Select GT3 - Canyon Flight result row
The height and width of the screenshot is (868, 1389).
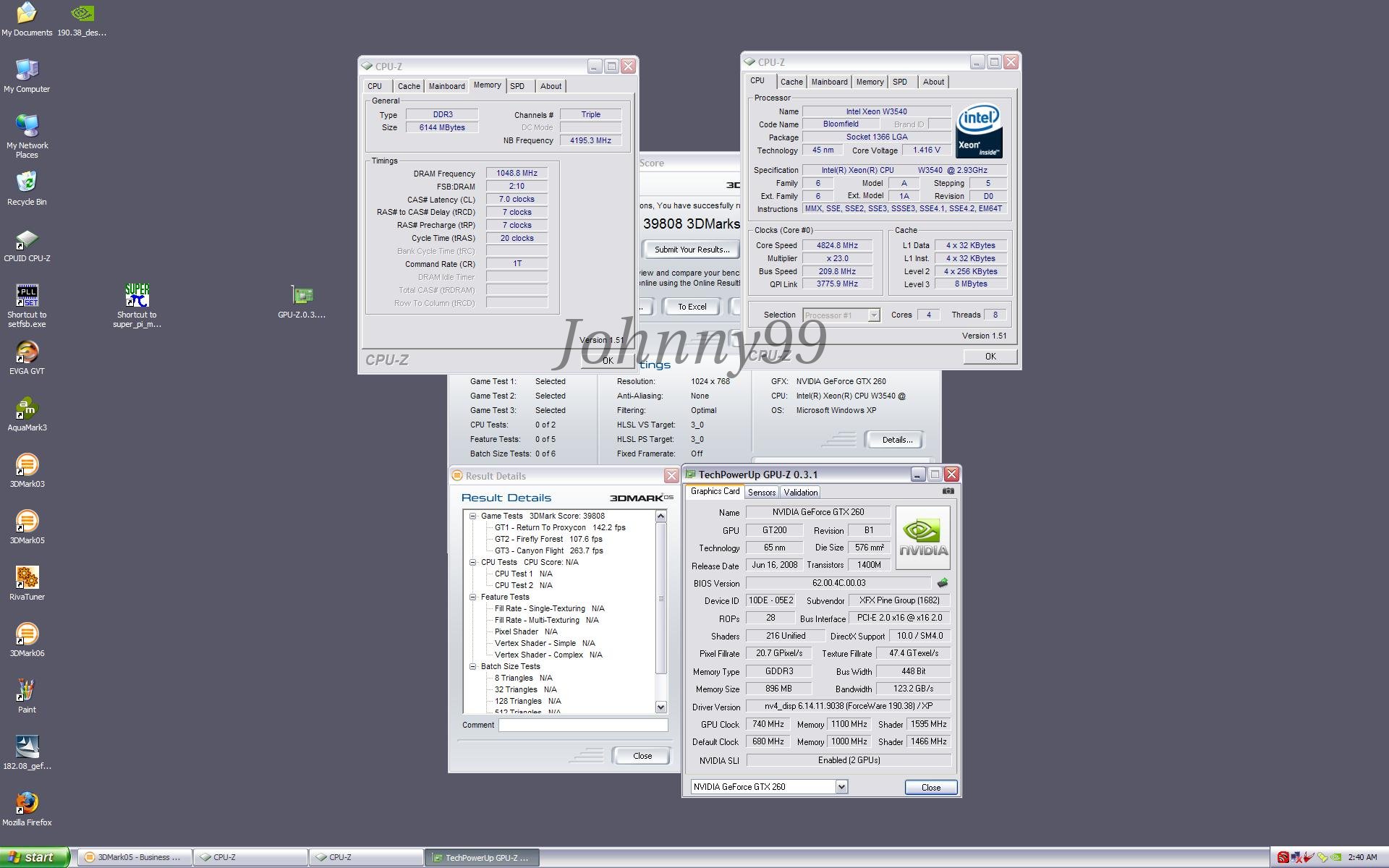click(548, 551)
